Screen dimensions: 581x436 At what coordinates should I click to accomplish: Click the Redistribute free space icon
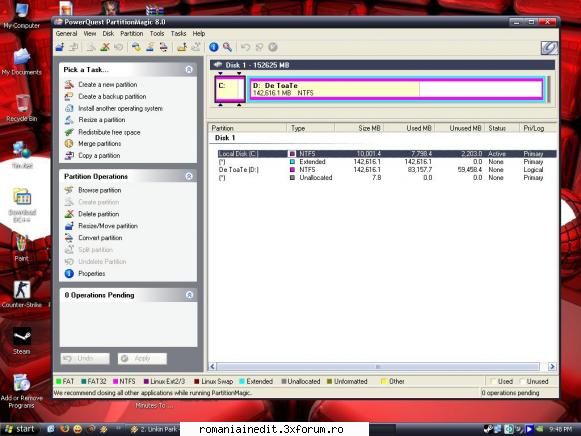point(69,132)
